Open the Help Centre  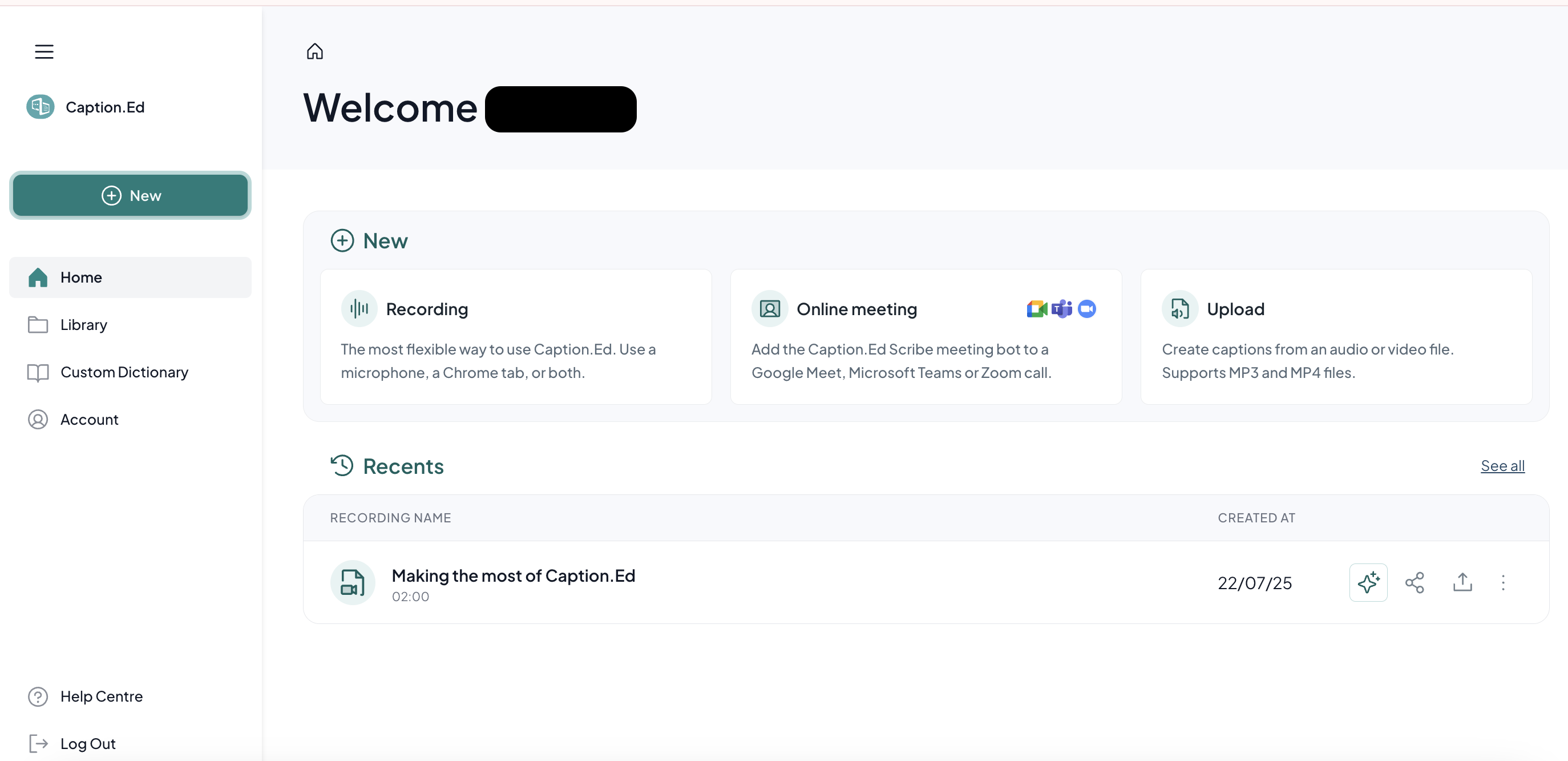coord(130,696)
